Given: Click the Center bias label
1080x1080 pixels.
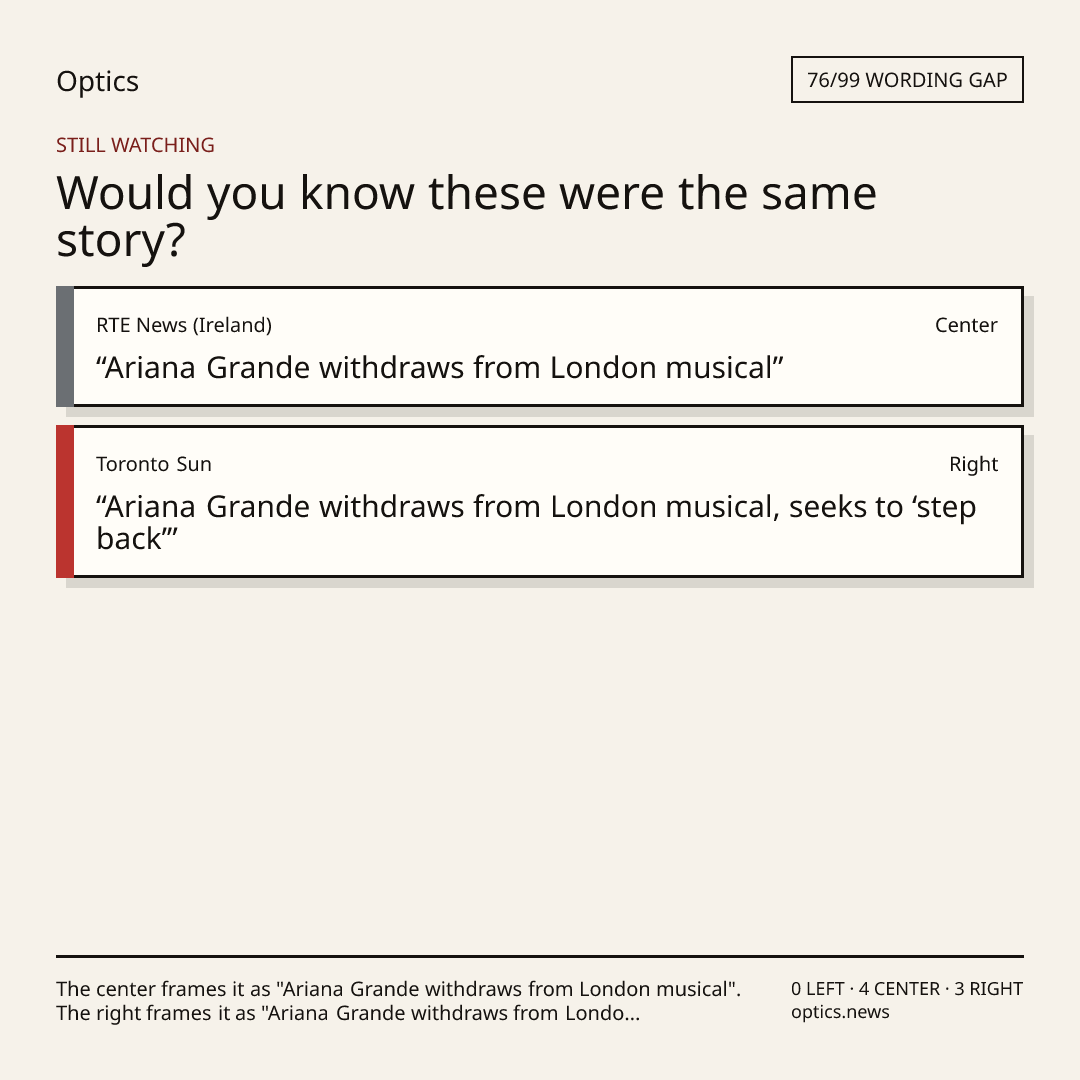Looking at the screenshot, I should (966, 325).
